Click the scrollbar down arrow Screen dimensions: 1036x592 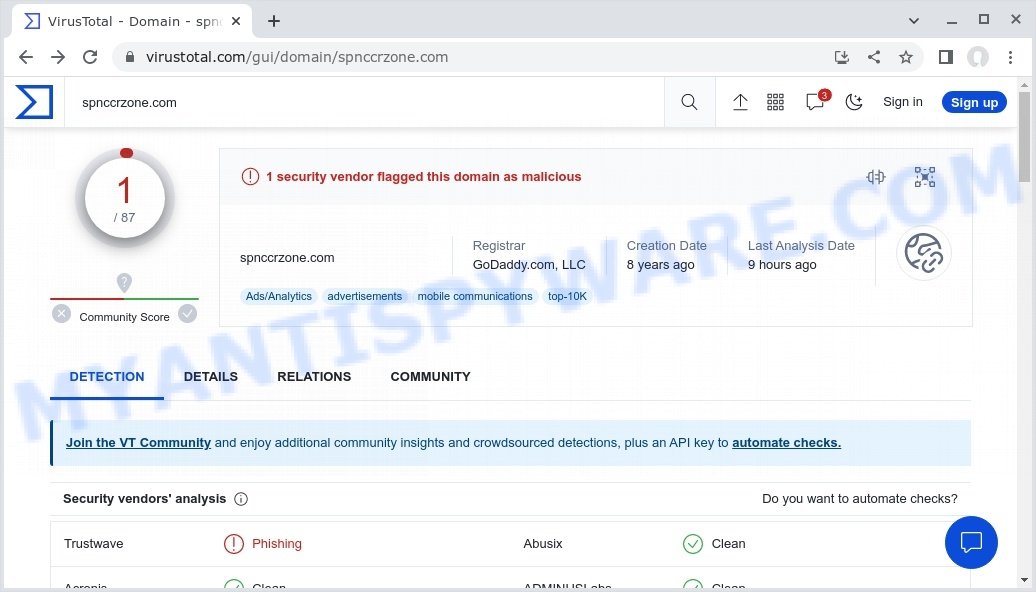pos(1024,580)
